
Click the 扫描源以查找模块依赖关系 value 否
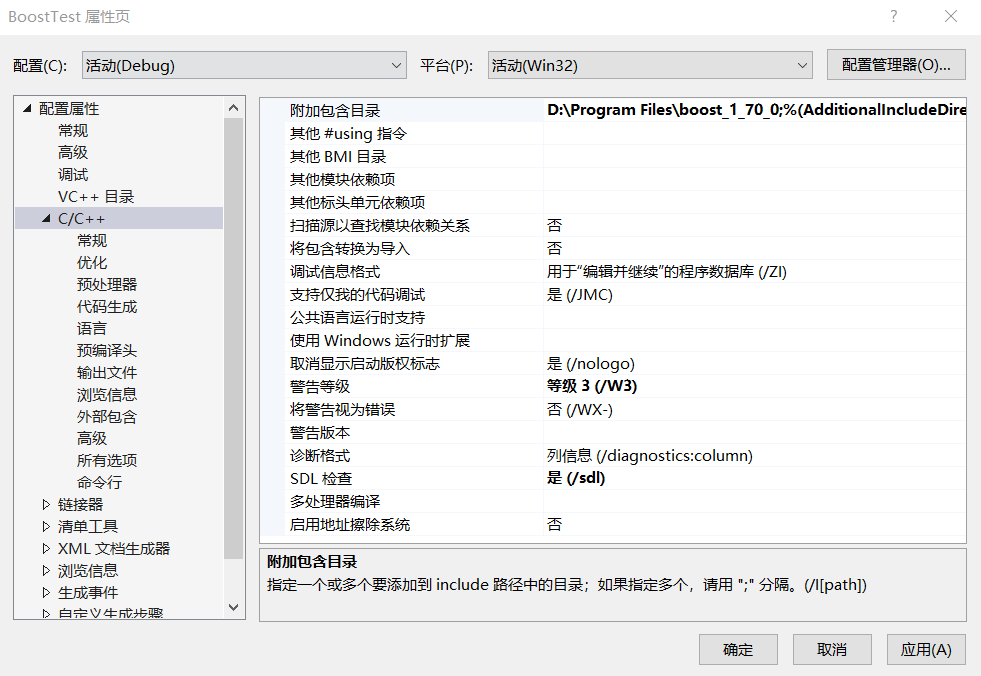554,225
